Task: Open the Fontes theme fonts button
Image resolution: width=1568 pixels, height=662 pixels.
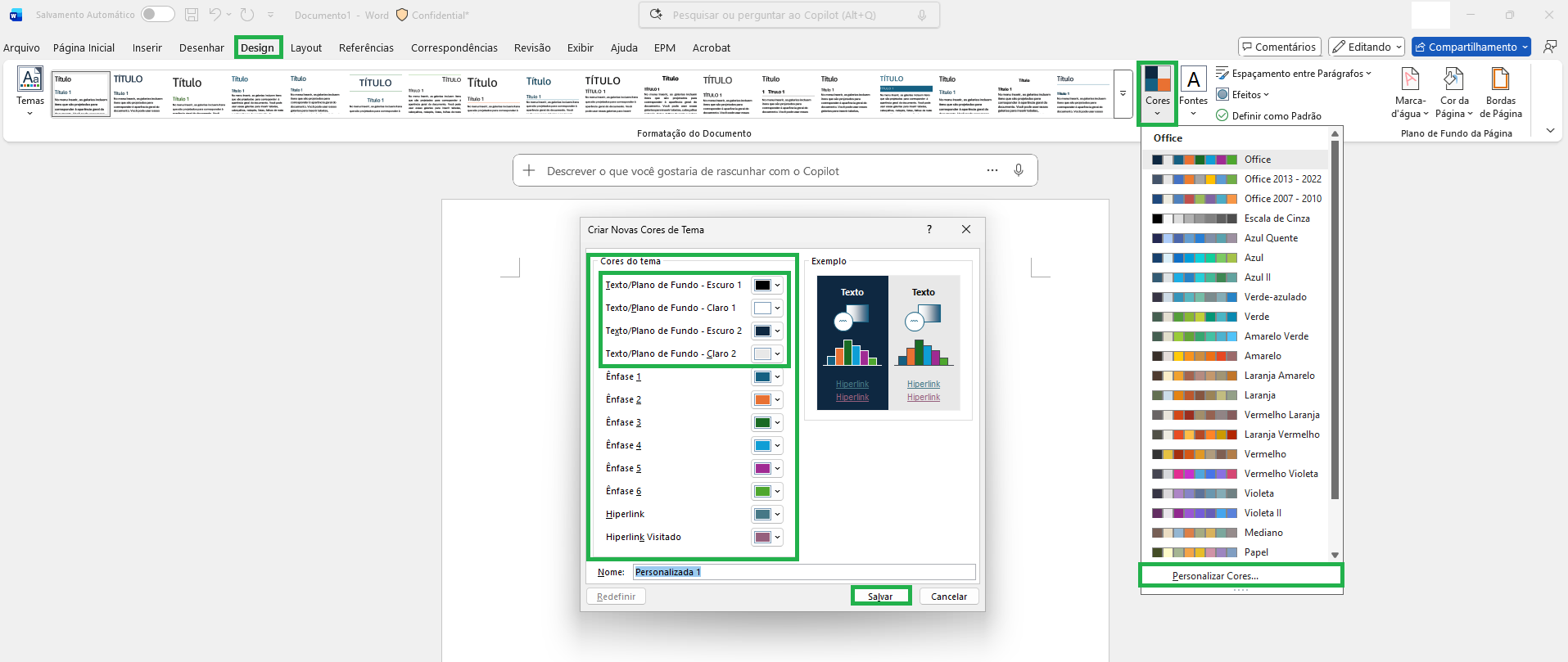Action: 1193,92
